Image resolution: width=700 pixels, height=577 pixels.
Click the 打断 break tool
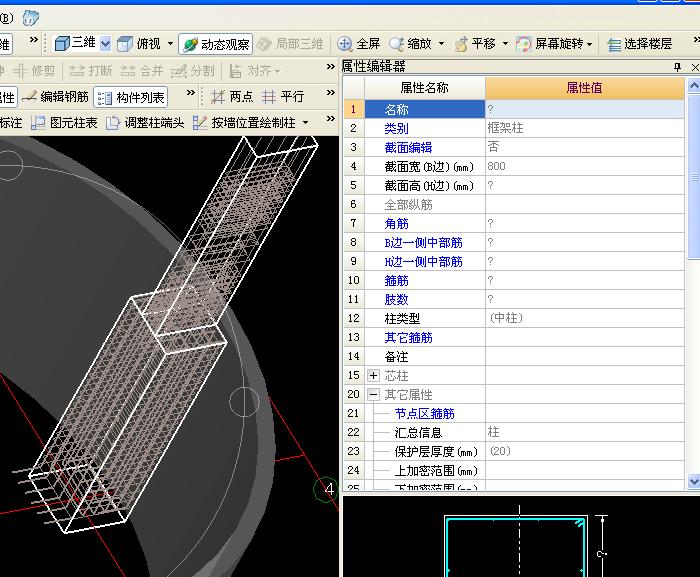[x=91, y=71]
